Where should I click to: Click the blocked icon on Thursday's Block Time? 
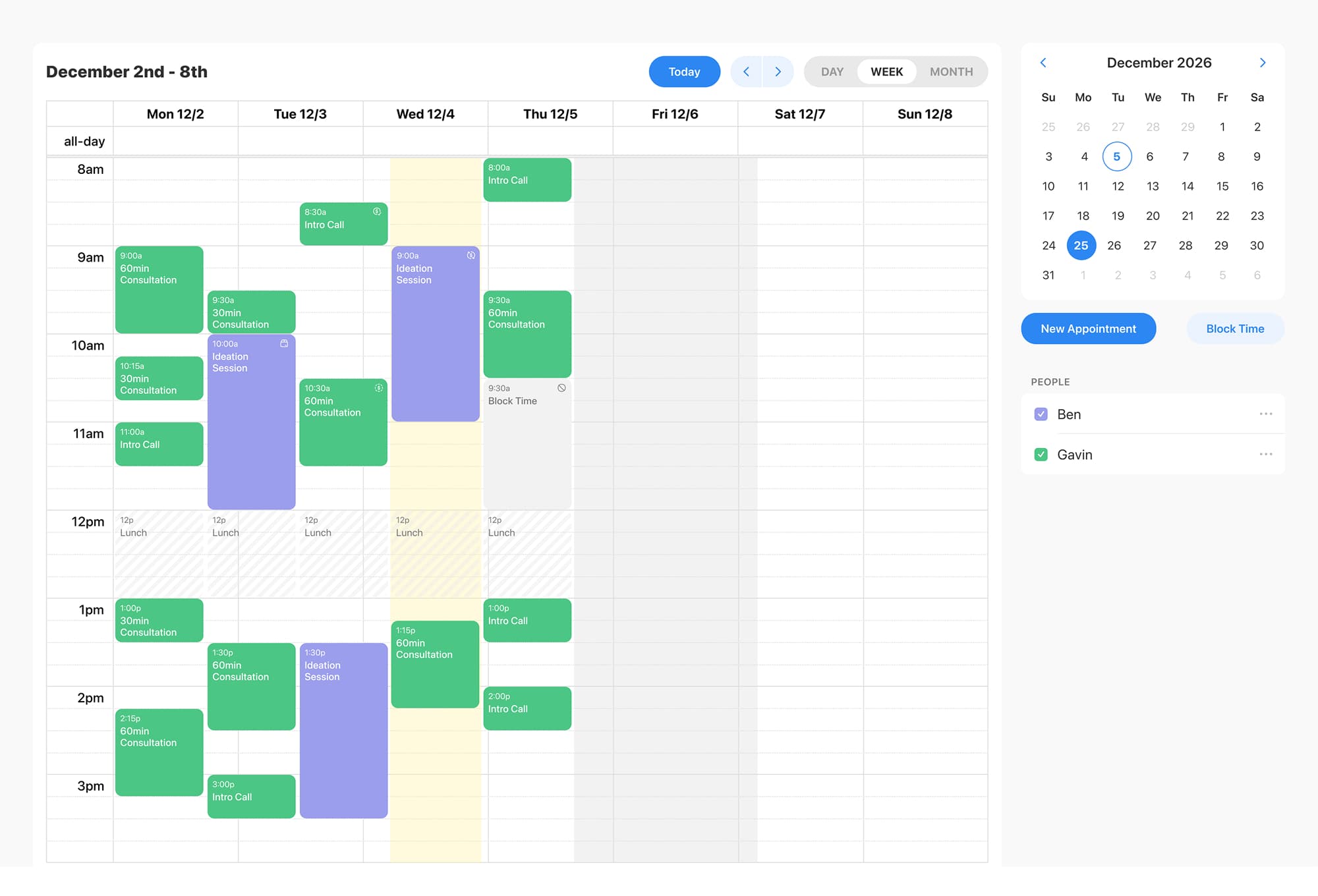pyautogui.click(x=561, y=389)
